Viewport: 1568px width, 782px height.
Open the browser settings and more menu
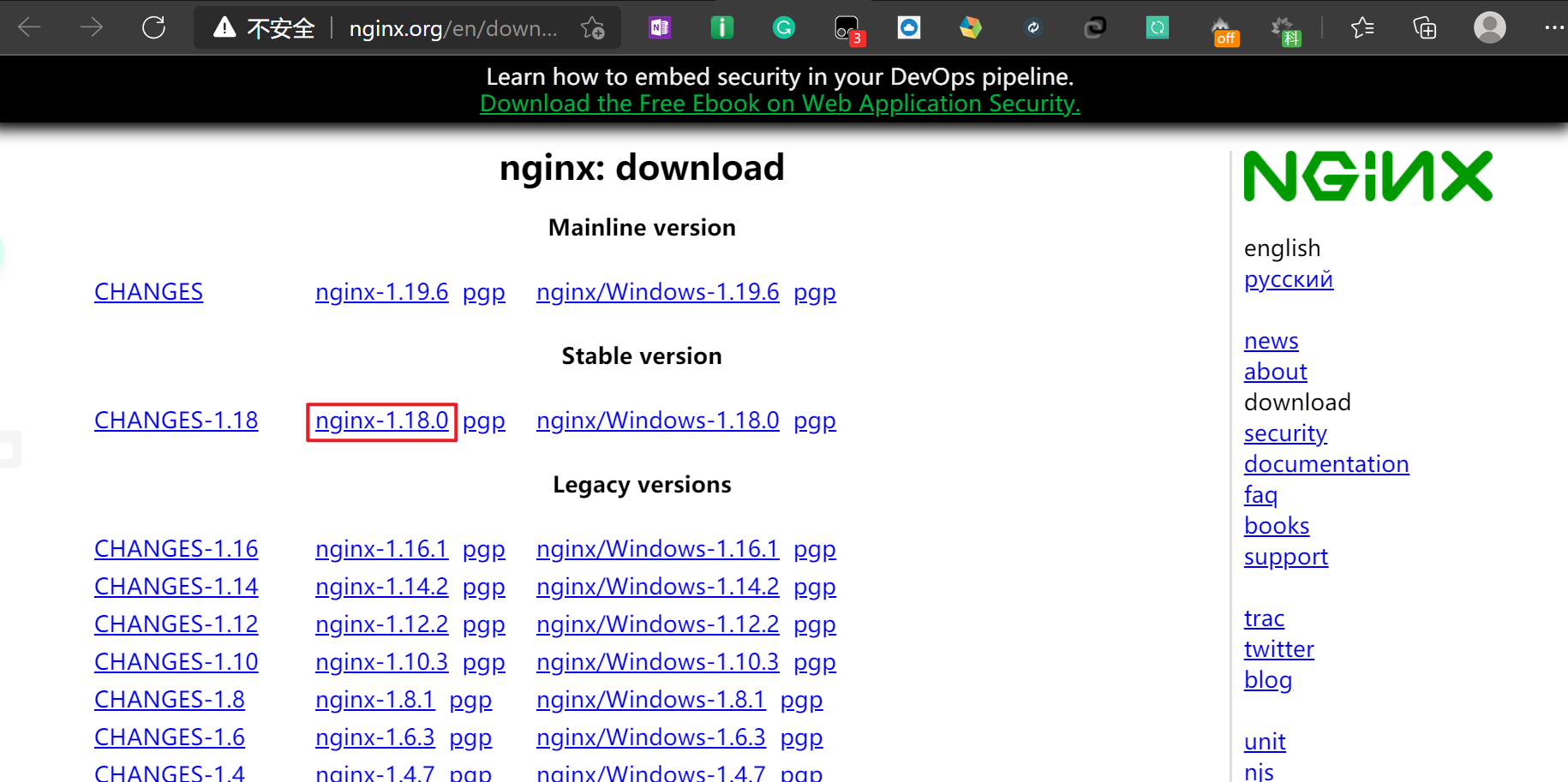click(x=1554, y=27)
